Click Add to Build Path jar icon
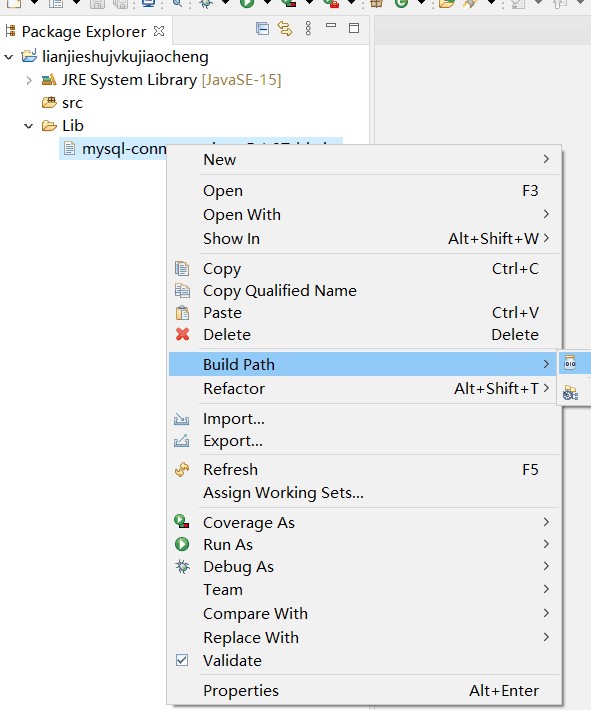The width and height of the screenshot is (591, 710). [x=570, y=363]
